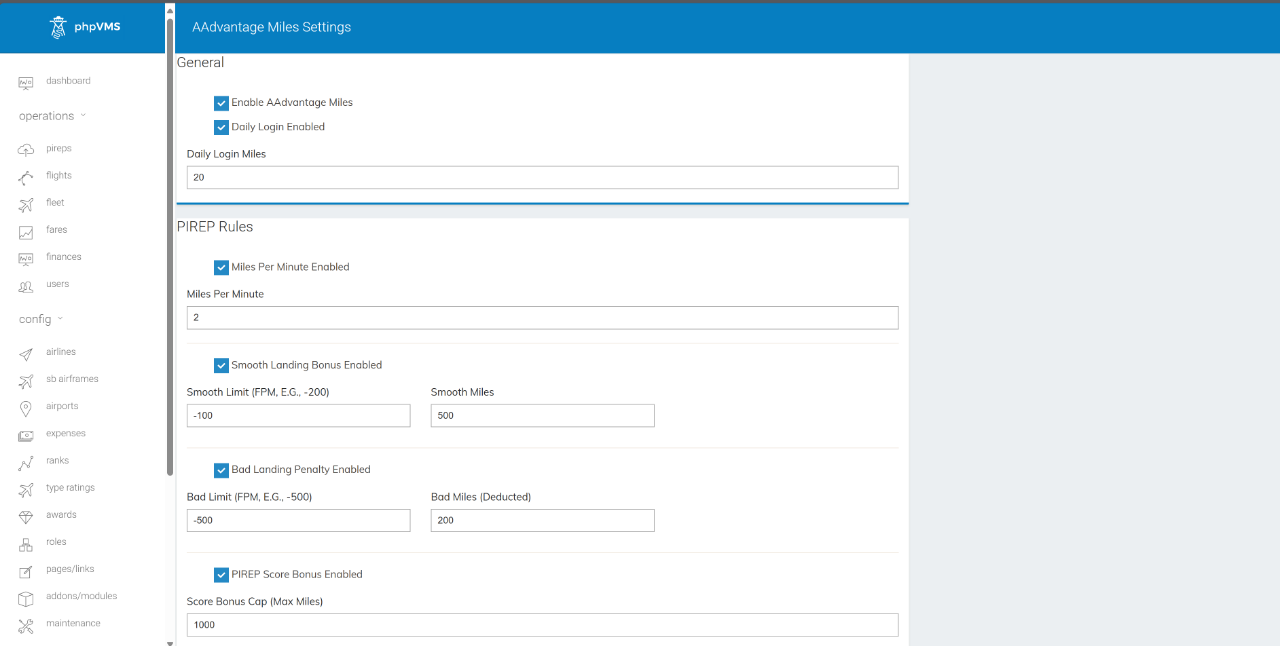Click the phpVMS logo in header
1280x646 pixels.
[85, 27]
